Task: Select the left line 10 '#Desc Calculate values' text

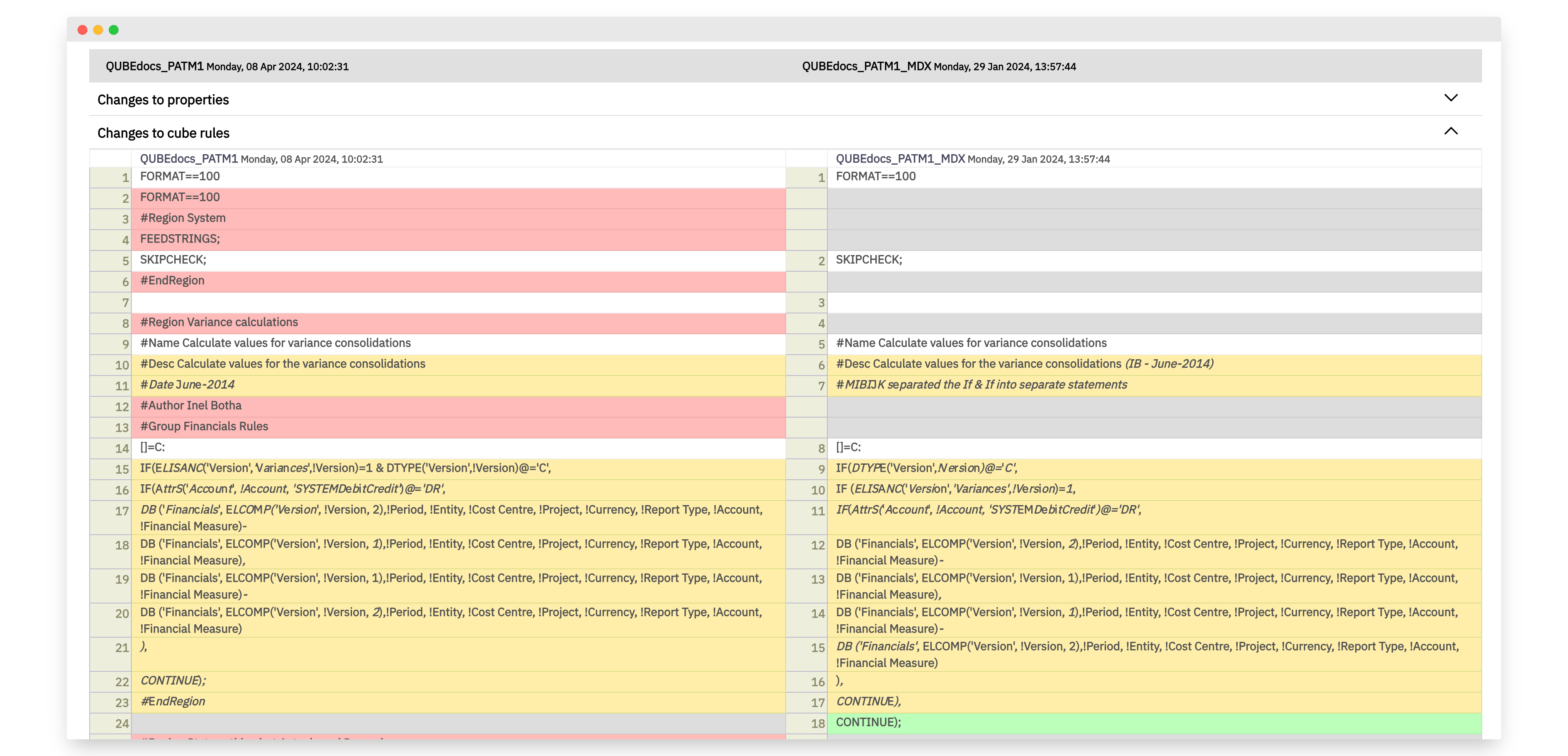Action: coord(282,364)
